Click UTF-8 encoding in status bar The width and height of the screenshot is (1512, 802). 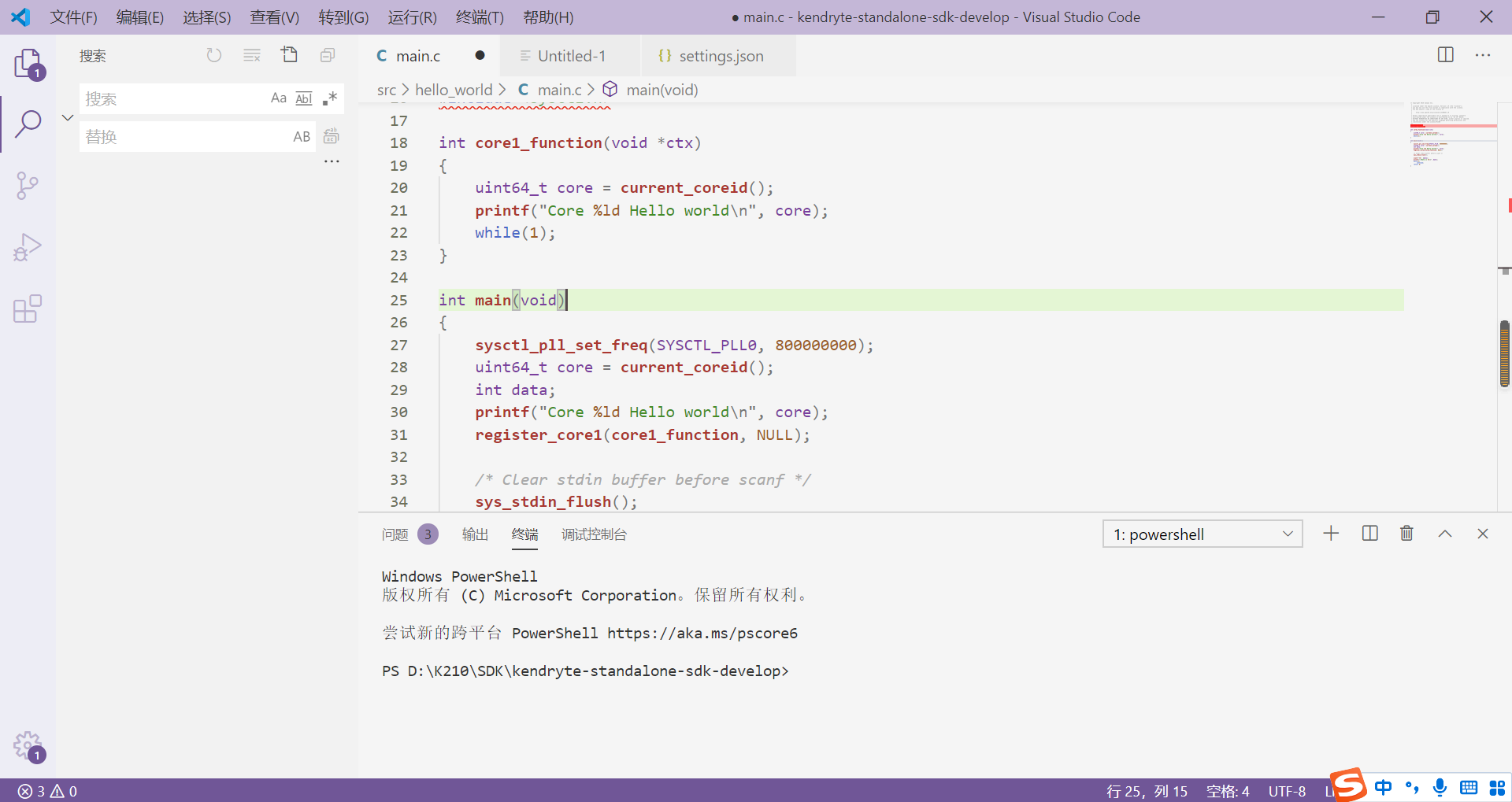(1287, 791)
